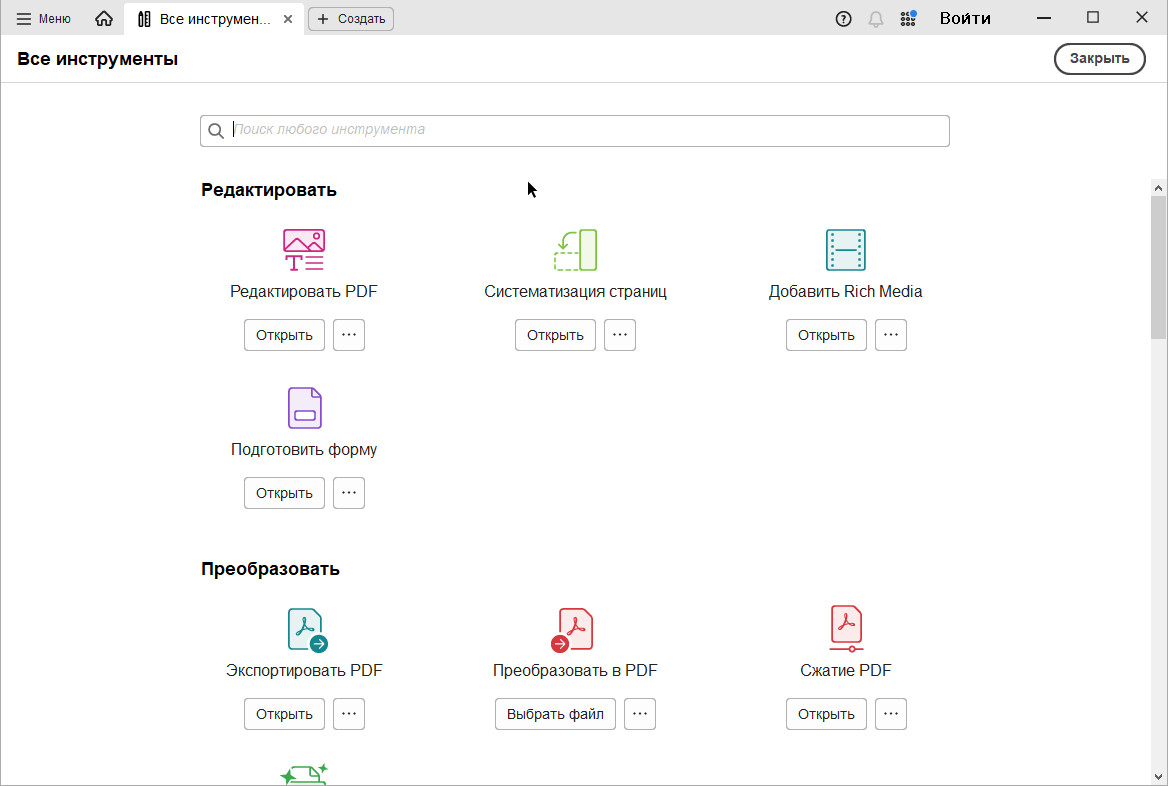This screenshot has height=786, width=1168.
Task: Show notifications via the bell icon
Action: pos(876,19)
